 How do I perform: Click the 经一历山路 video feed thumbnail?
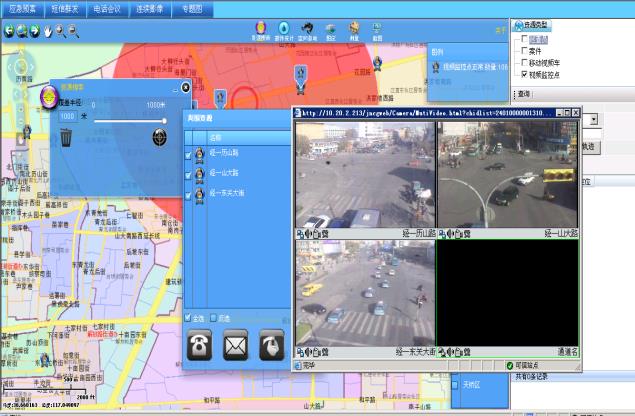365,175
